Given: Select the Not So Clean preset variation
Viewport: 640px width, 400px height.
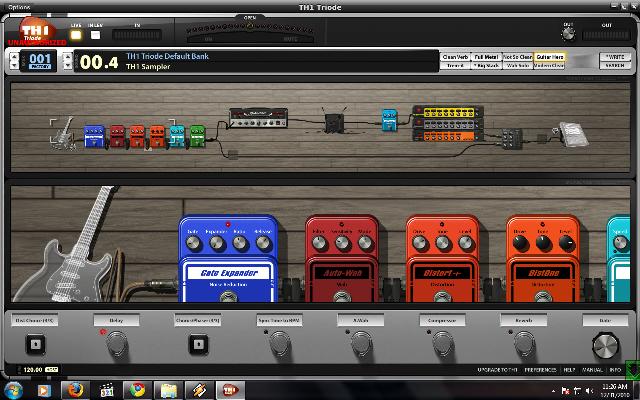Looking at the screenshot, I should [518, 57].
